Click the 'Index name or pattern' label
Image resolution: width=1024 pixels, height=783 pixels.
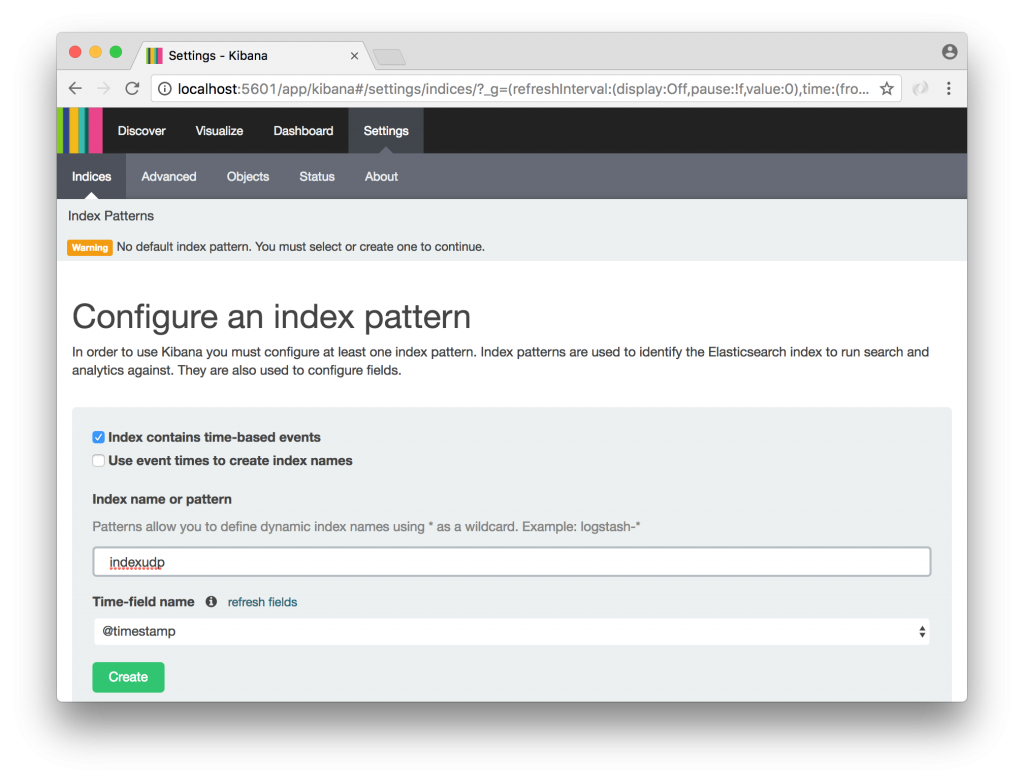click(x=162, y=500)
